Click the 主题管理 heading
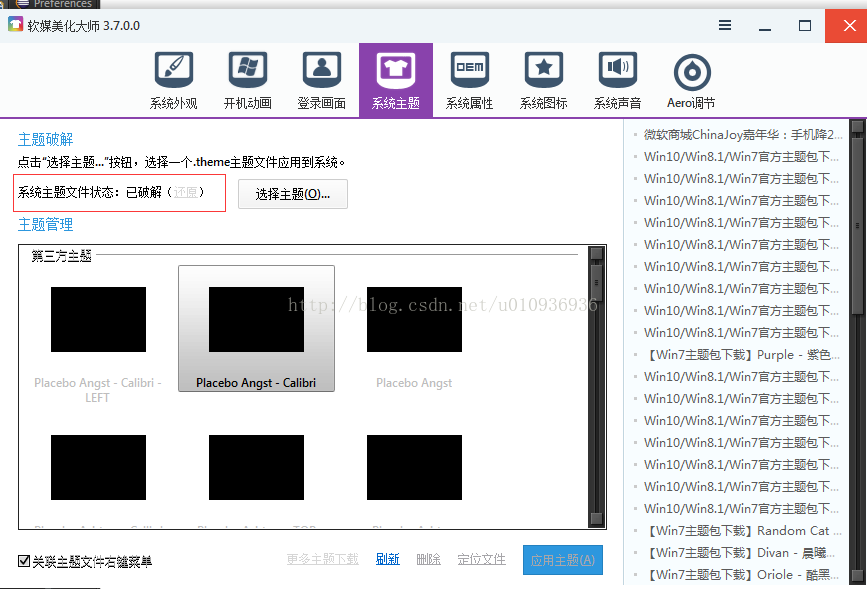Screen dimensions: 867x589 coord(45,224)
